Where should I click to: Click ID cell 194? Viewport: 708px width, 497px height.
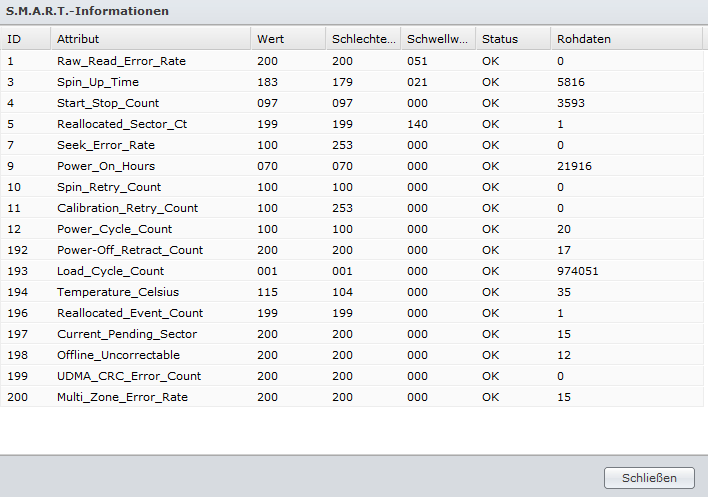(x=18, y=292)
